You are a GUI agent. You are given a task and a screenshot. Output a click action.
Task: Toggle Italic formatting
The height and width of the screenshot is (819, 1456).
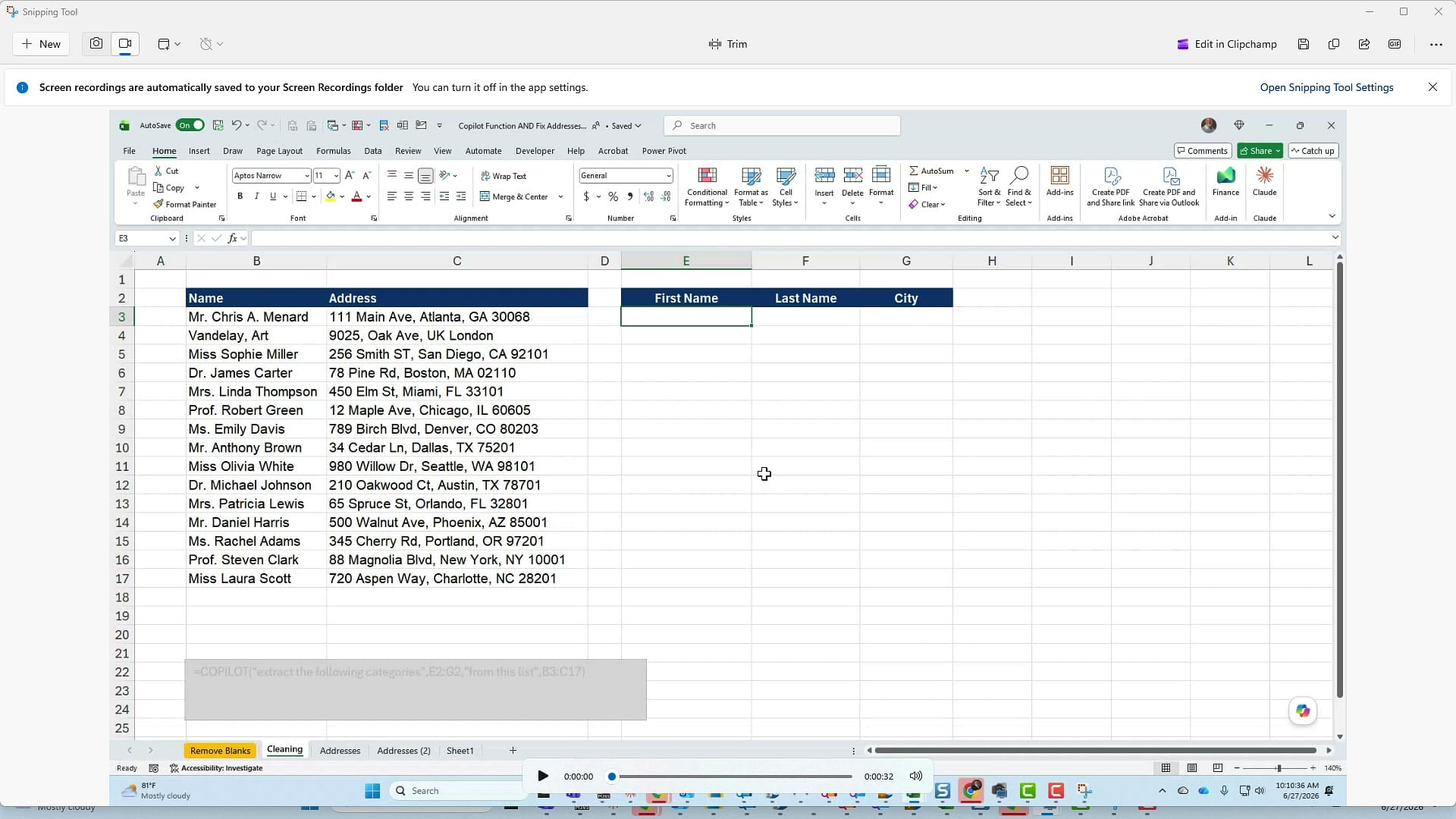point(256,196)
